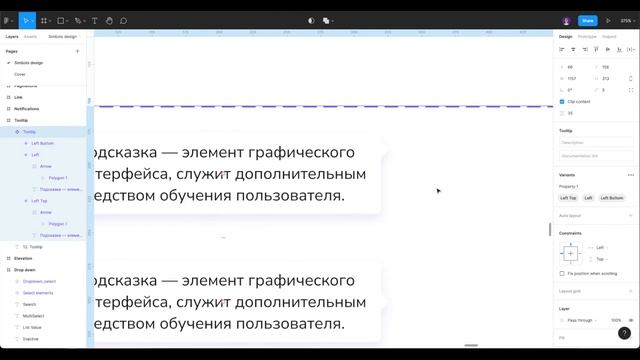Collapse the Left Top variant layer
This screenshot has height=360, width=640.
(x=26, y=201)
